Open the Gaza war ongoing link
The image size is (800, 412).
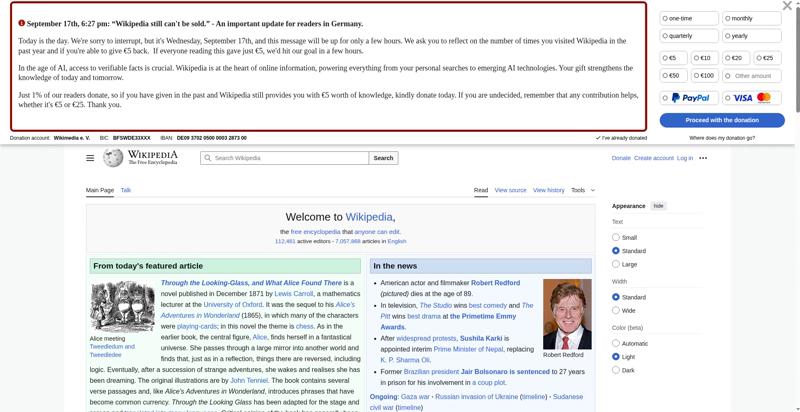pyautogui.click(x=415, y=397)
